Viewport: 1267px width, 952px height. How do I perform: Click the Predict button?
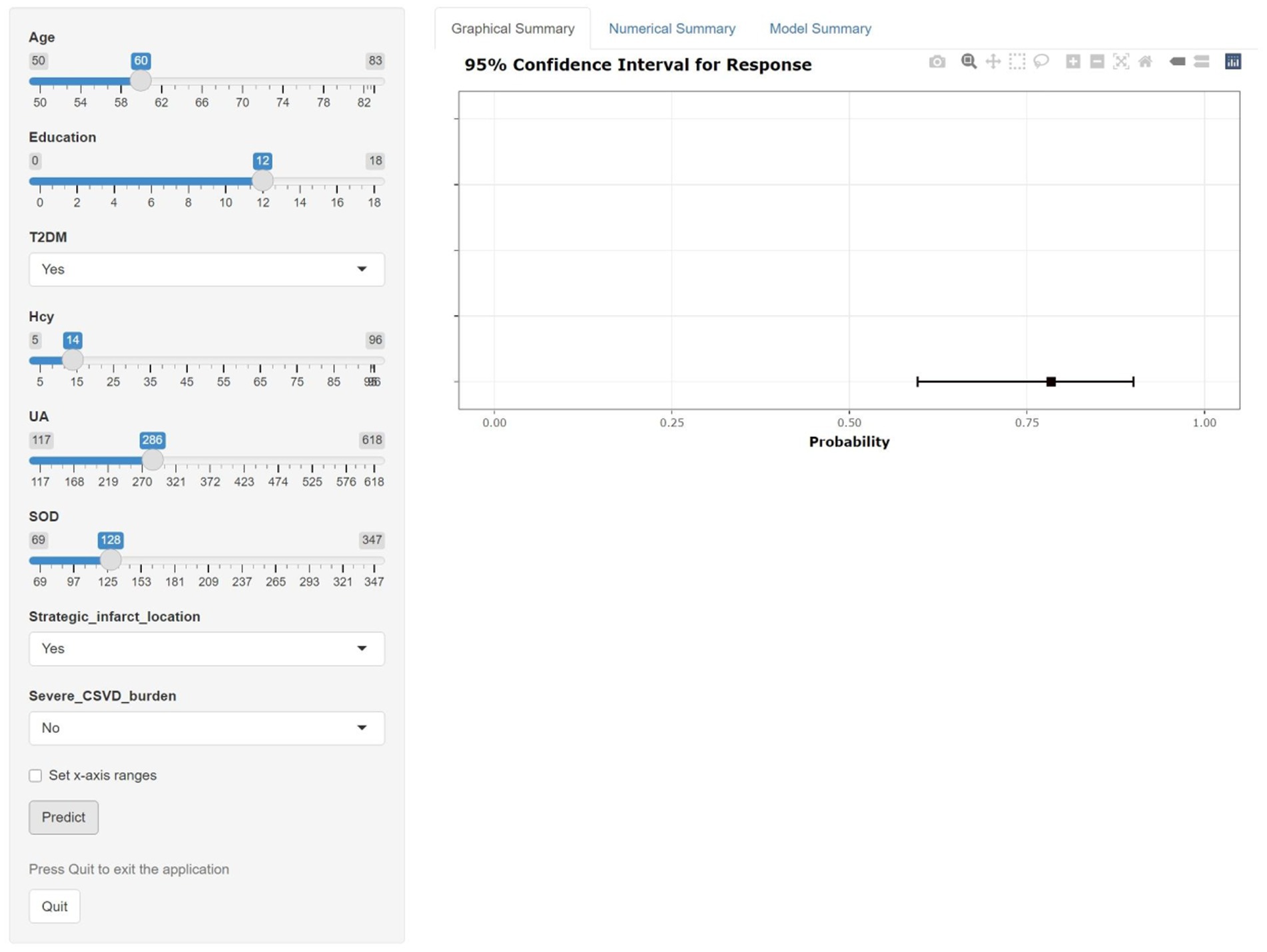(63, 817)
